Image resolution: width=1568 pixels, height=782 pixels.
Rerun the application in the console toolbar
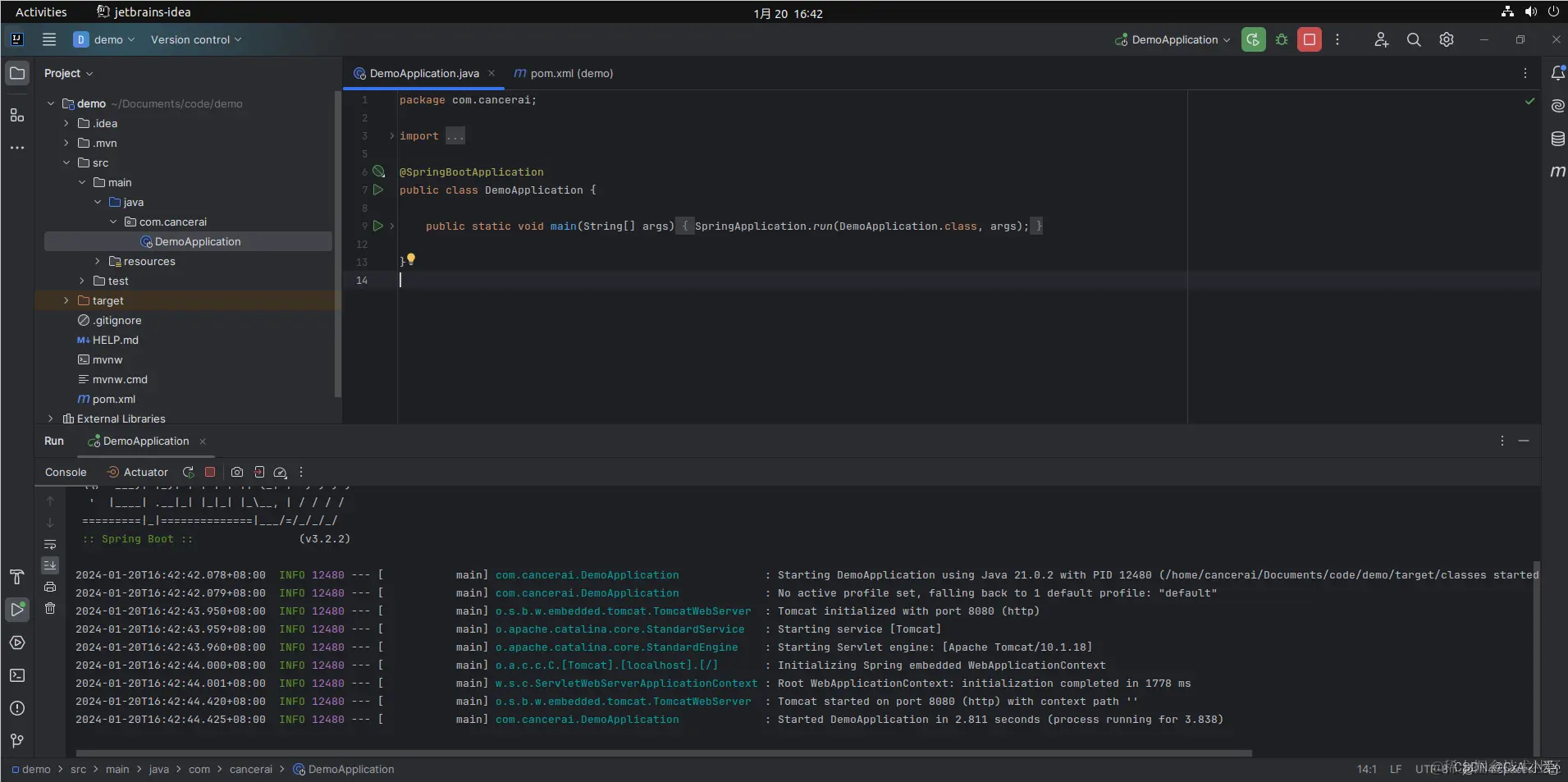[188, 472]
